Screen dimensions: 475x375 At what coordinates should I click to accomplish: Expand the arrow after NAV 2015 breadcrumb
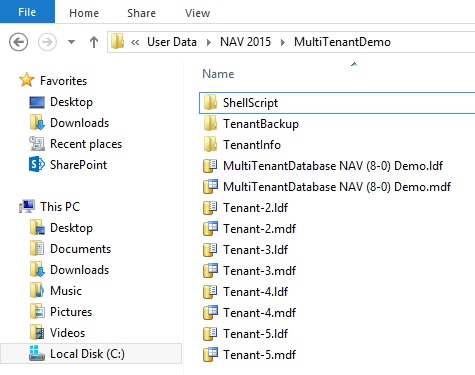tap(283, 42)
